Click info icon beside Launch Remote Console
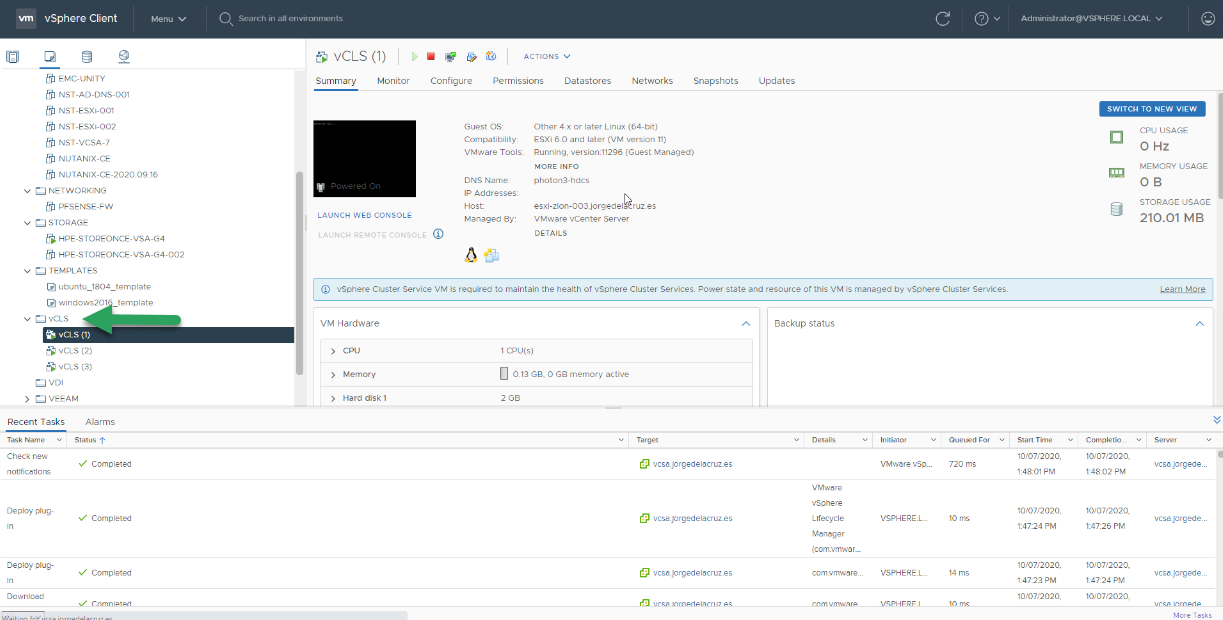Screen dimensions: 1223x620 [438, 234]
